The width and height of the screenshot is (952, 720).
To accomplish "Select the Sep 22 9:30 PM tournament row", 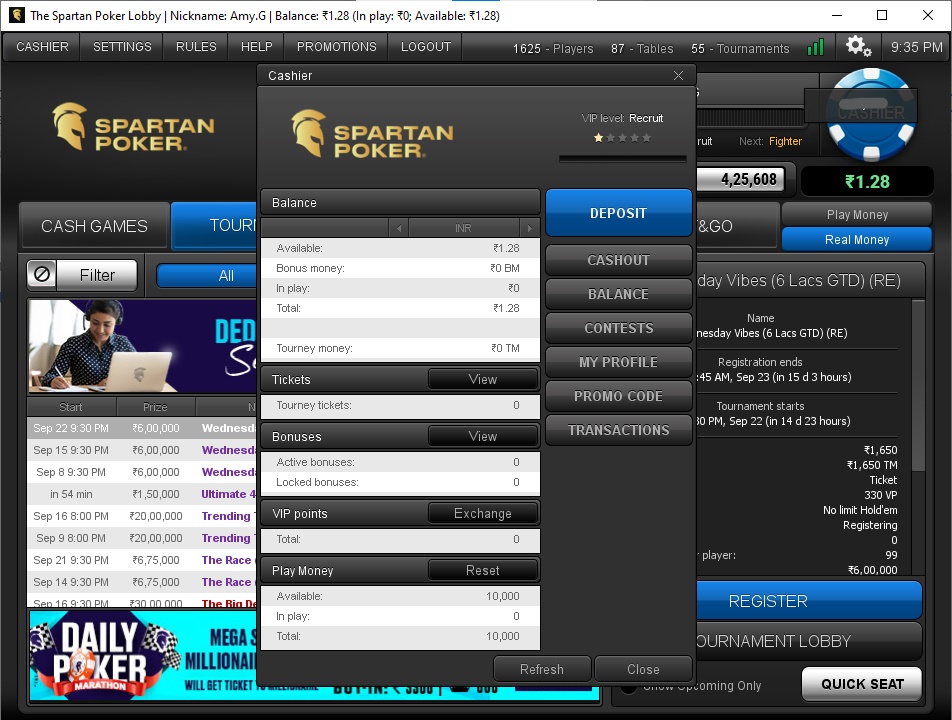I will click(142, 428).
